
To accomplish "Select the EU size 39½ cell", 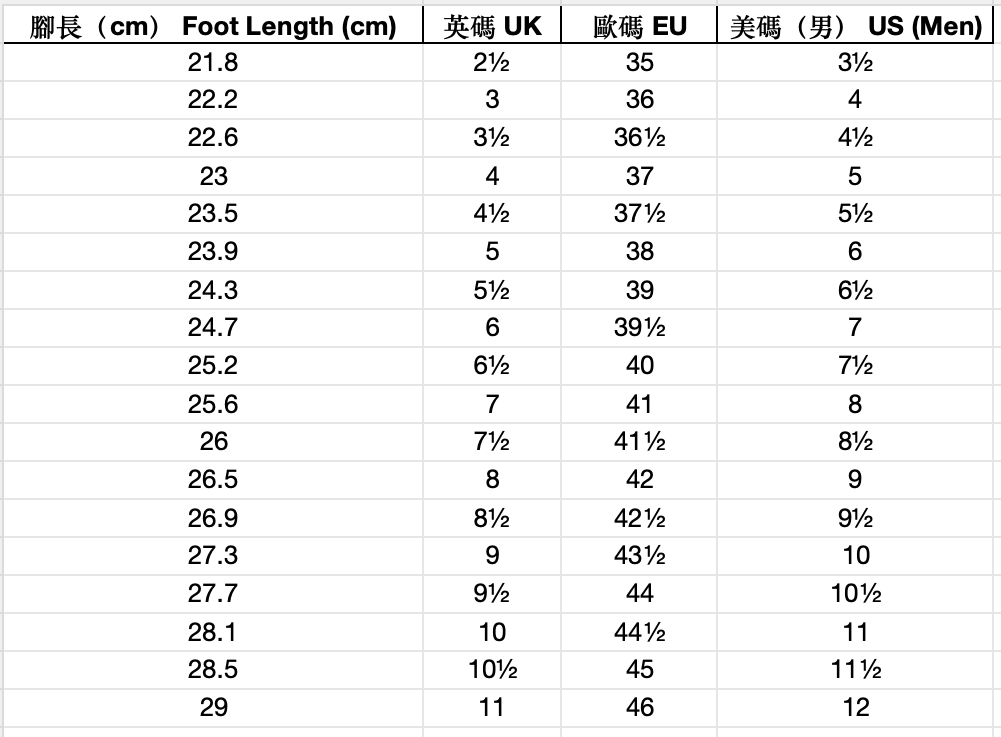I will [639, 328].
